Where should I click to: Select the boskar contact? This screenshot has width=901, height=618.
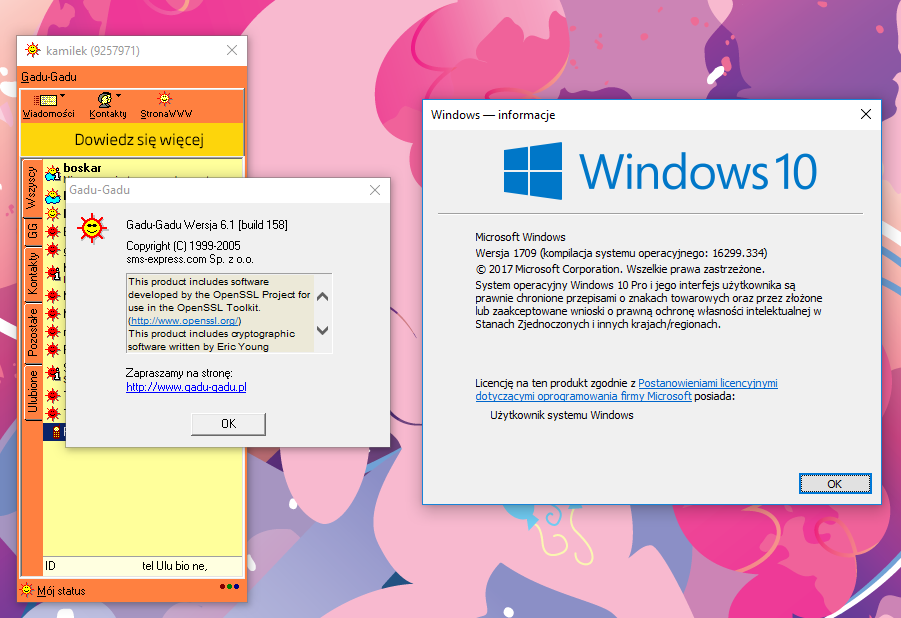pos(82,168)
